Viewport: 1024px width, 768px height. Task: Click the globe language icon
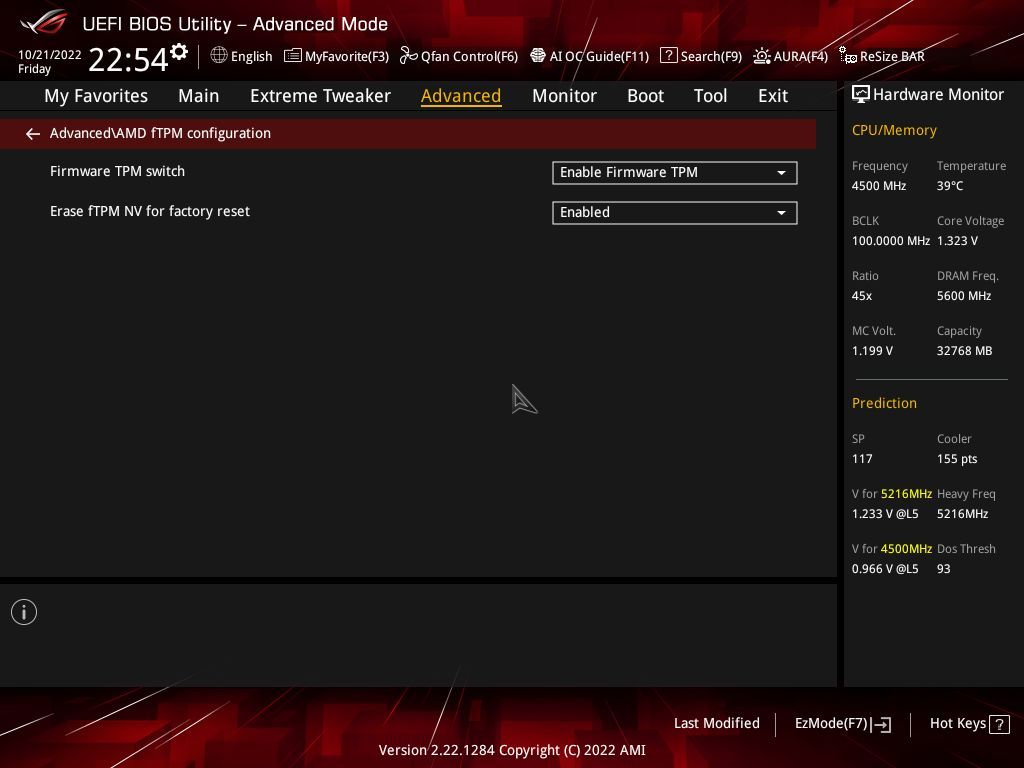tap(219, 56)
